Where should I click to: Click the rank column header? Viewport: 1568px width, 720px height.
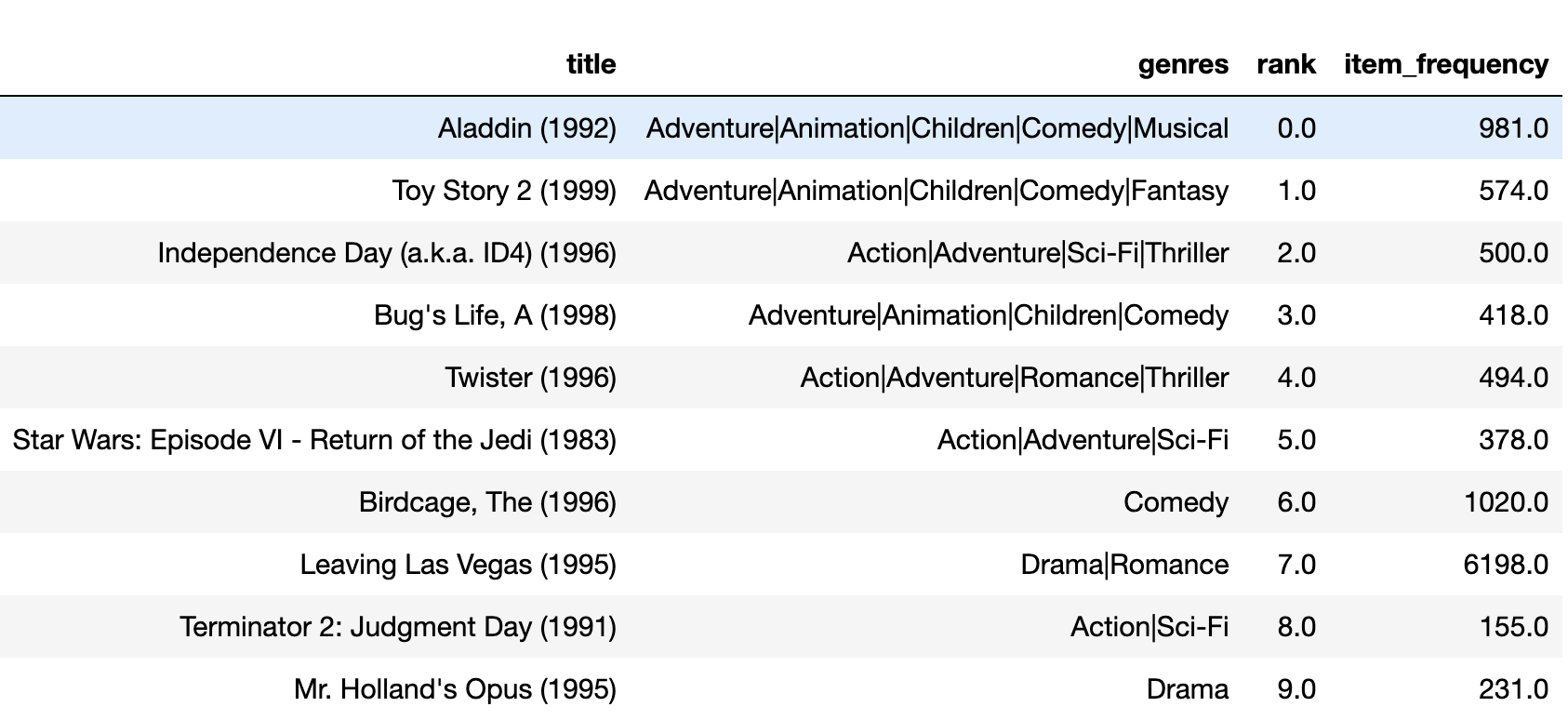pyautogui.click(x=1286, y=64)
